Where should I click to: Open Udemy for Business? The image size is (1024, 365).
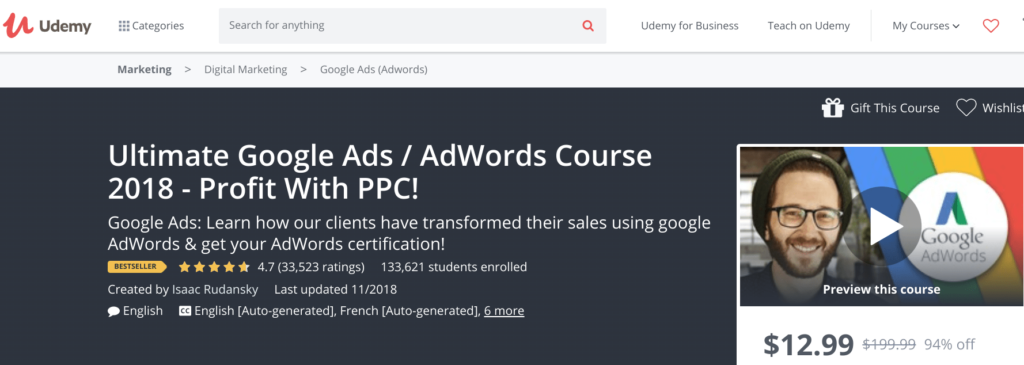[690, 26]
